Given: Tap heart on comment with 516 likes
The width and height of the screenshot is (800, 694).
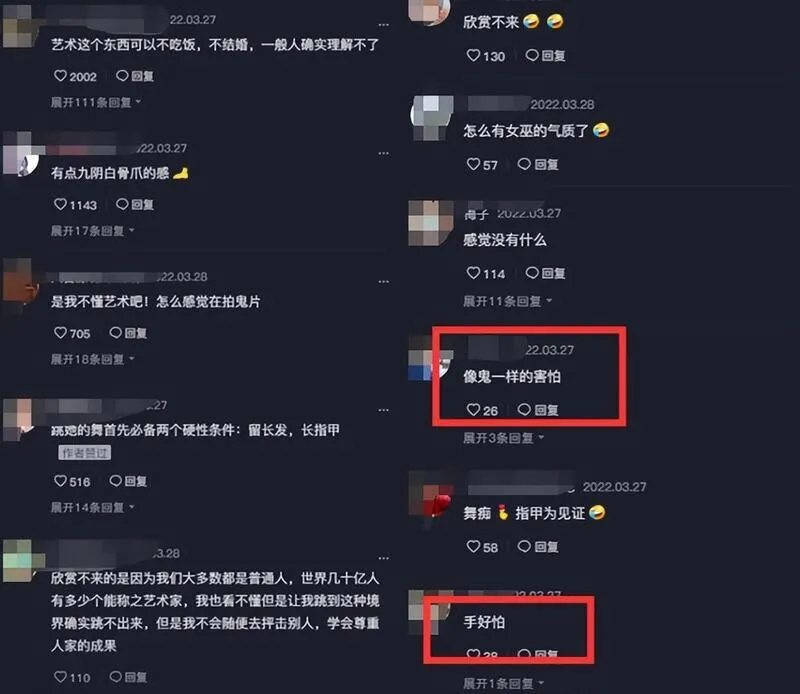Looking at the screenshot, I should [x=60, y=481].
